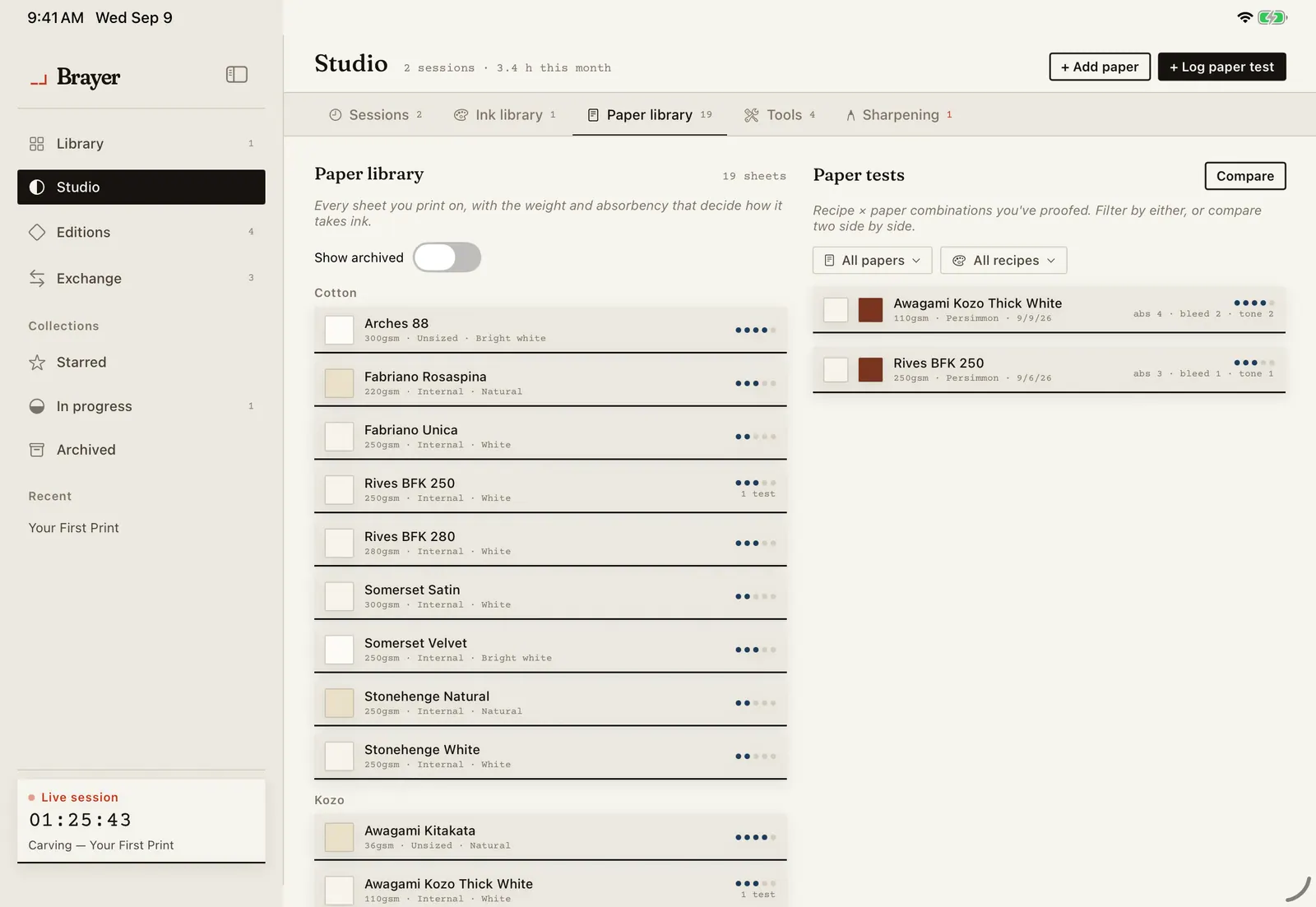This screenshot has height=907, width=1316.
Task: Click the Fabriano Rosaspina natural swatch
Action: 339,383
